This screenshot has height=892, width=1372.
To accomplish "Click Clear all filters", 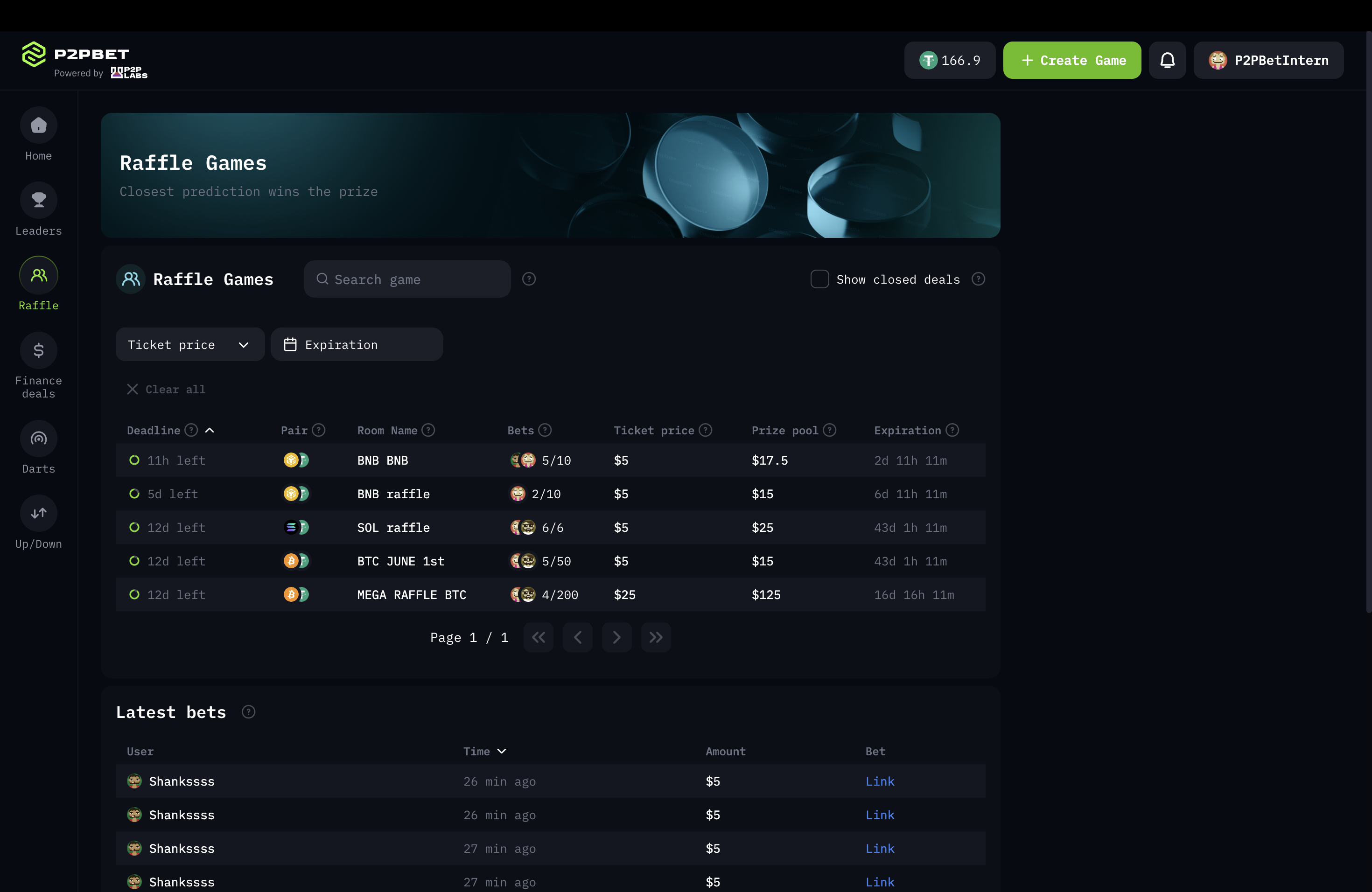I will [166, 389].
